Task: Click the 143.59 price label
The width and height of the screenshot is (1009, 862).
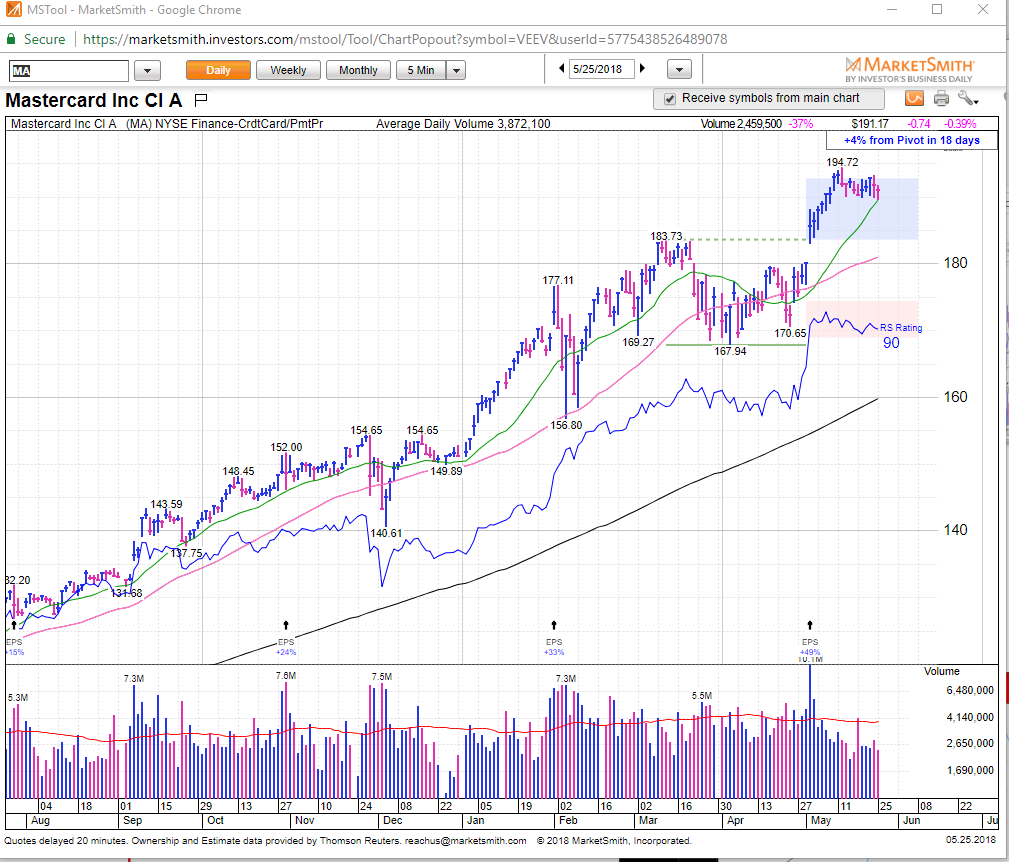Action: coord(167,504)
